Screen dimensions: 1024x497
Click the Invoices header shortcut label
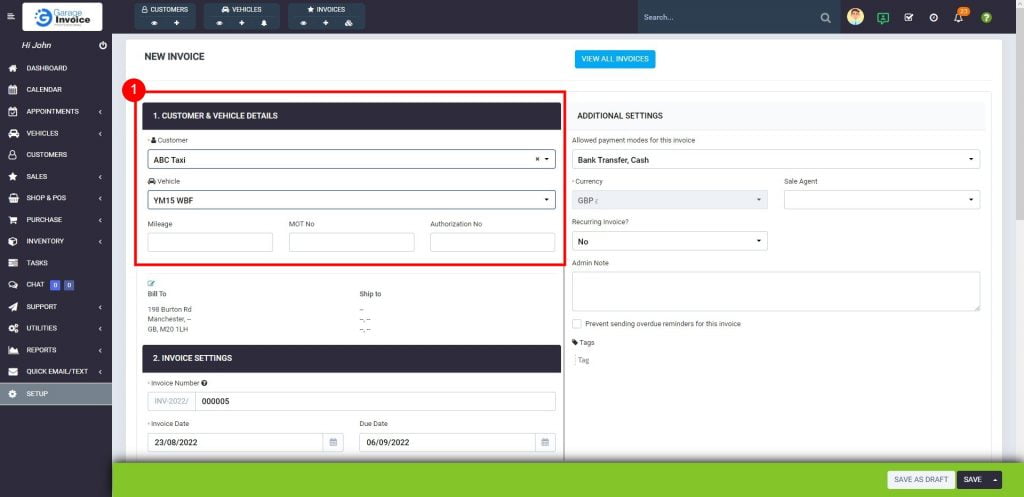click(x=326, y=10)
